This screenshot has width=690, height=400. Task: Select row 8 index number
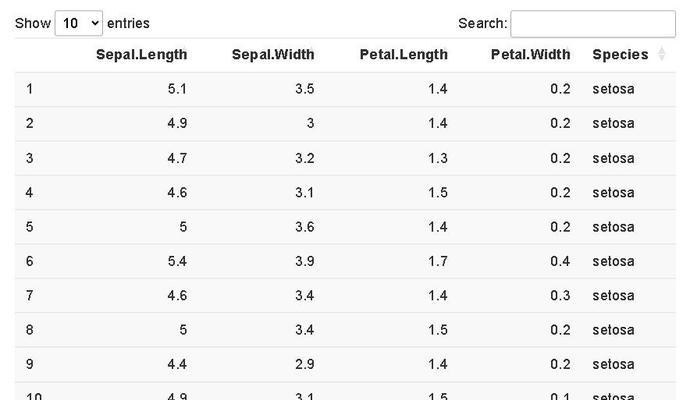pos(29,330)
